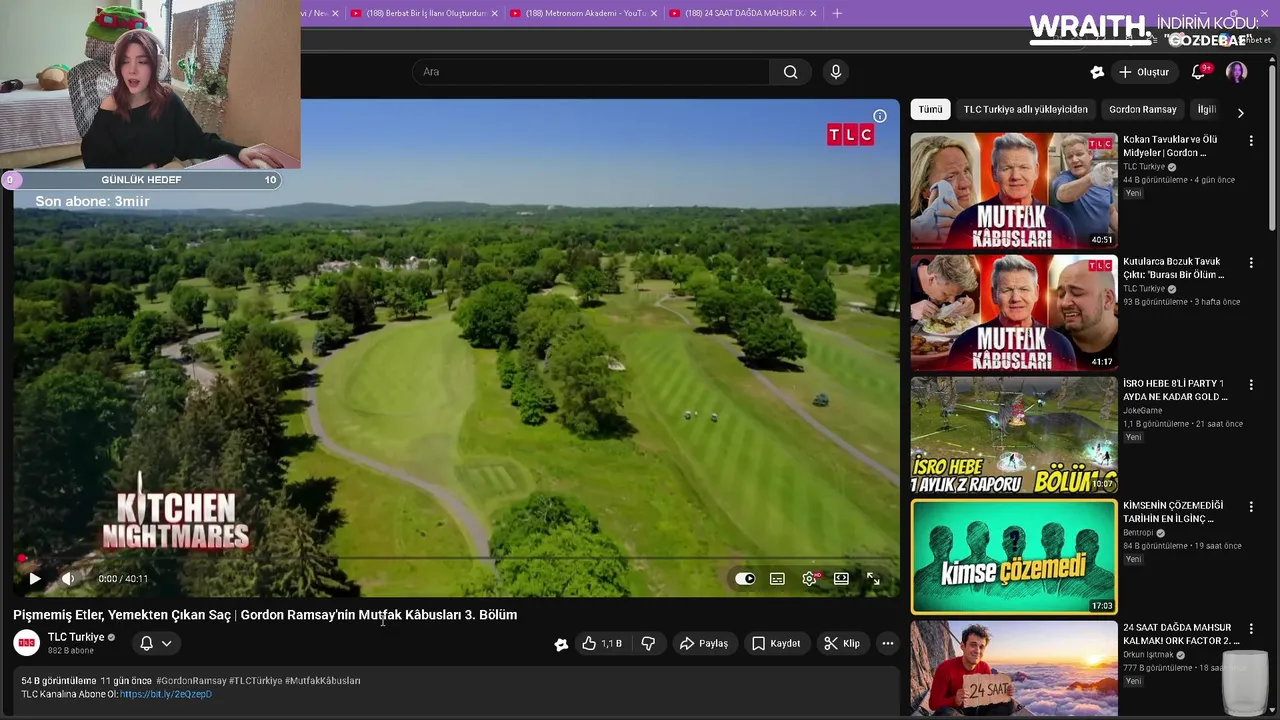Click the video progress bar
The width and height of the screenshot is (1280, 720).
[x=456, y=559]
